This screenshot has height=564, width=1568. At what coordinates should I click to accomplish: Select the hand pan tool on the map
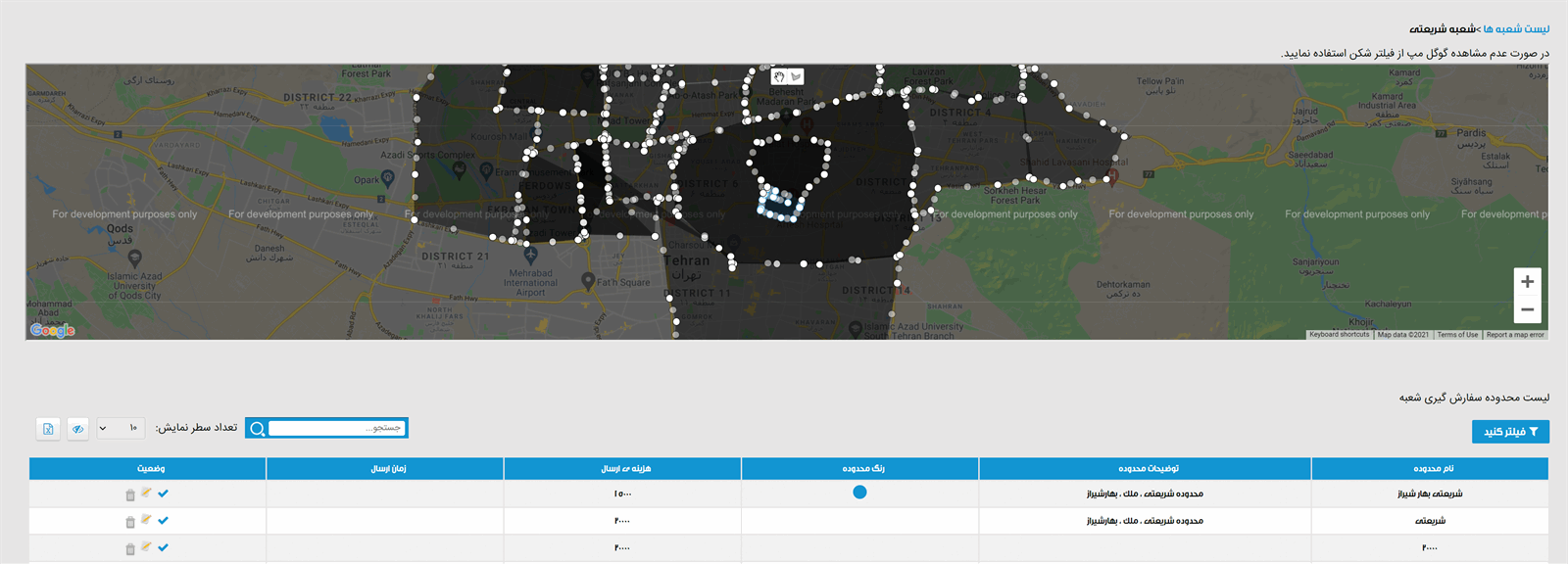click(779, 76)
